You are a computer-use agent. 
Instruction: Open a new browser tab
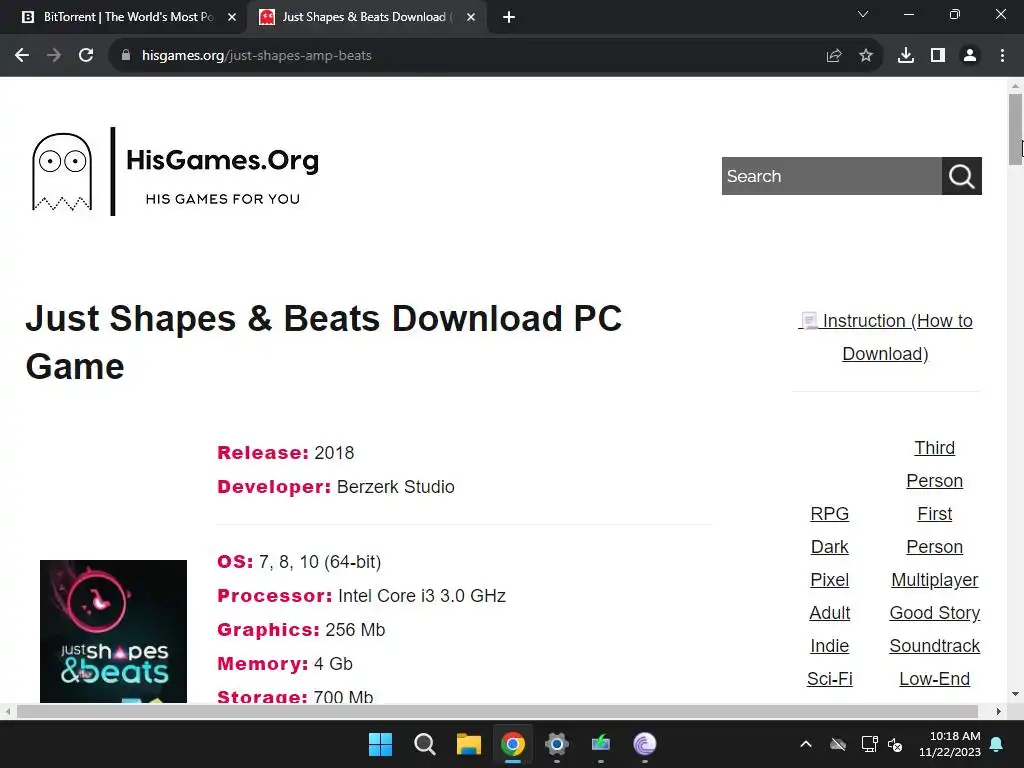509,18
